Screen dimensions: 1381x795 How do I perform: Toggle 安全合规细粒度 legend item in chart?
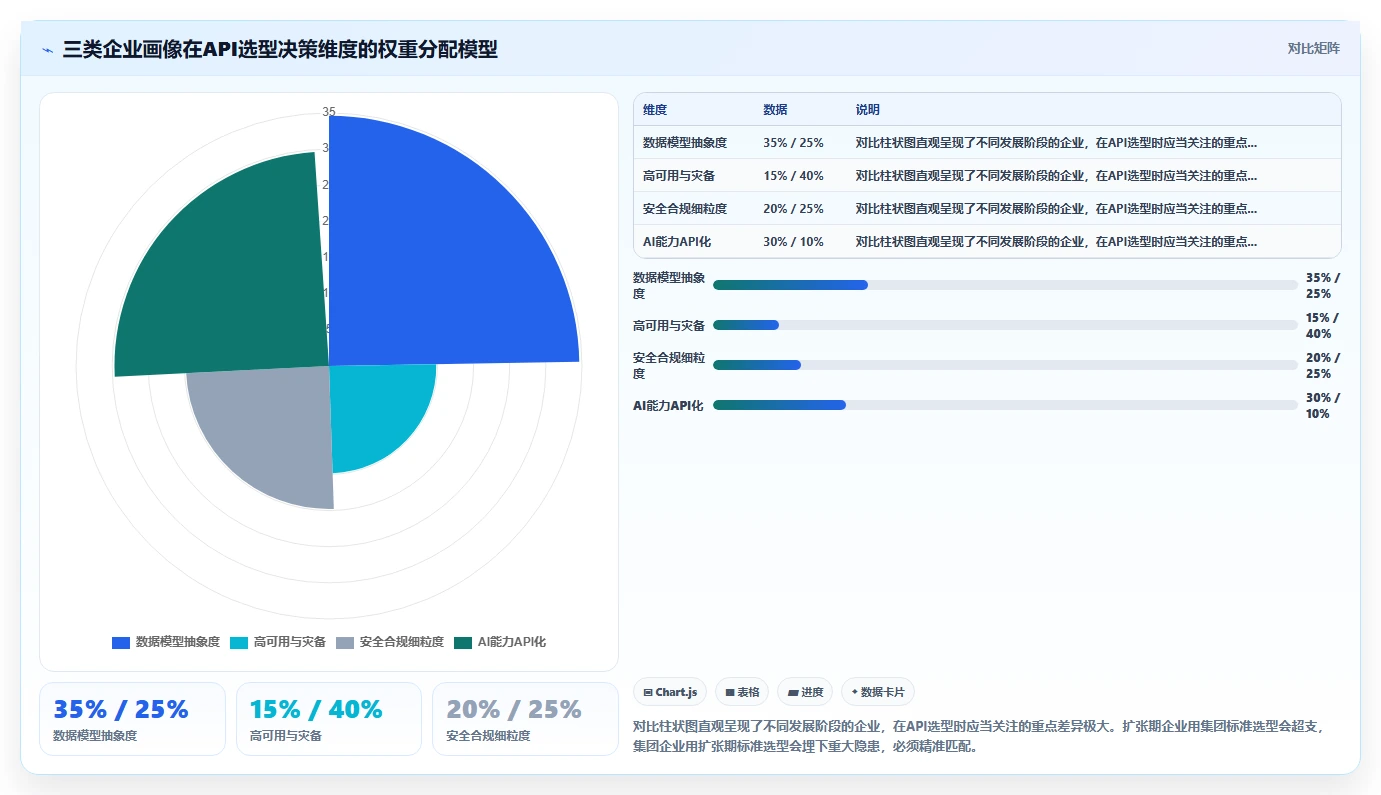(x=390, y=642)
